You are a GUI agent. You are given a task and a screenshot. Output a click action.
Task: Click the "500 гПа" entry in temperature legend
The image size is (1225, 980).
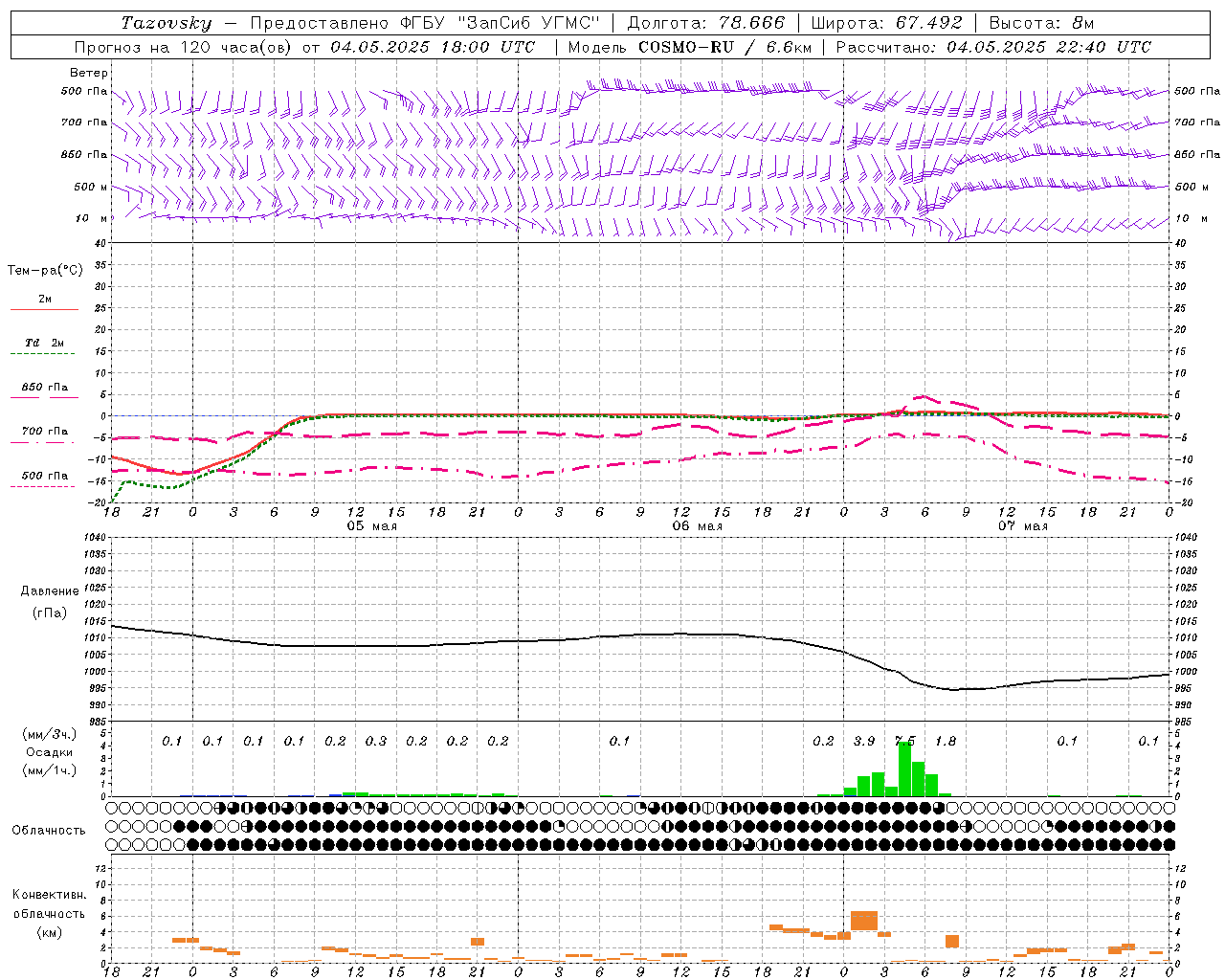point(45,476)
